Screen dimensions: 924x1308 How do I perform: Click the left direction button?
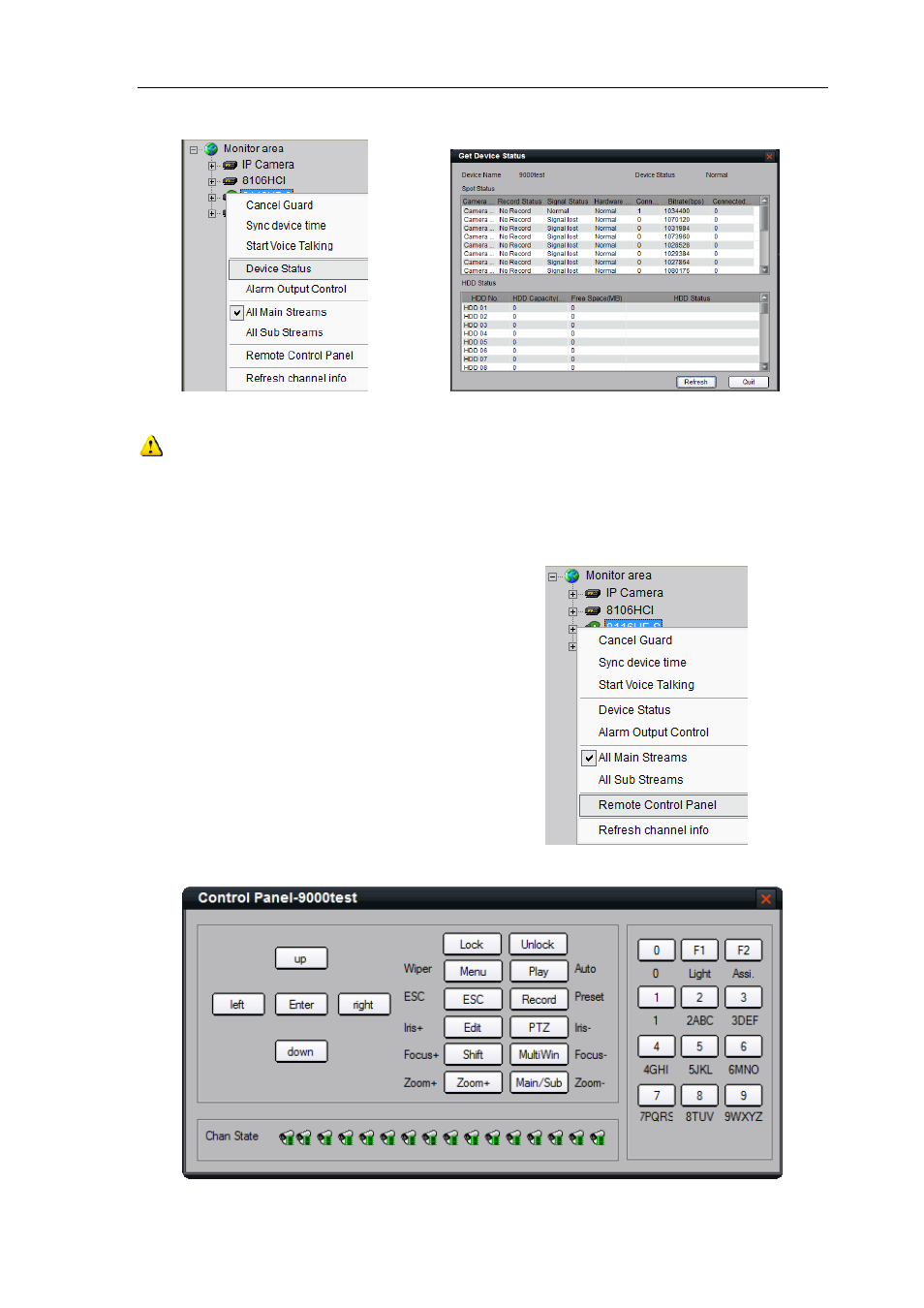click(x=237, y=1005)
